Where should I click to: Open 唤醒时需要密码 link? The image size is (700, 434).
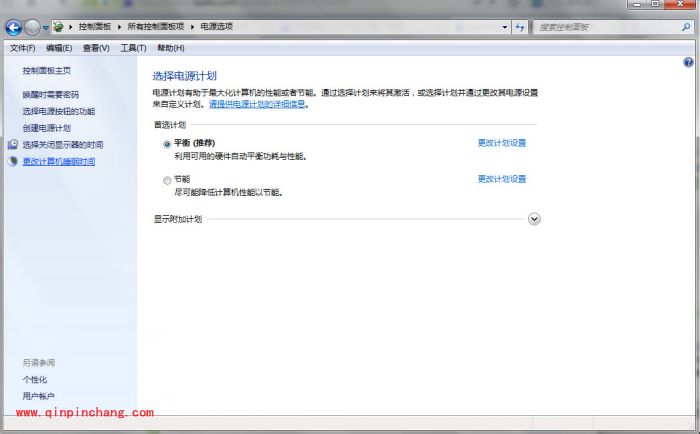[50, 95]
